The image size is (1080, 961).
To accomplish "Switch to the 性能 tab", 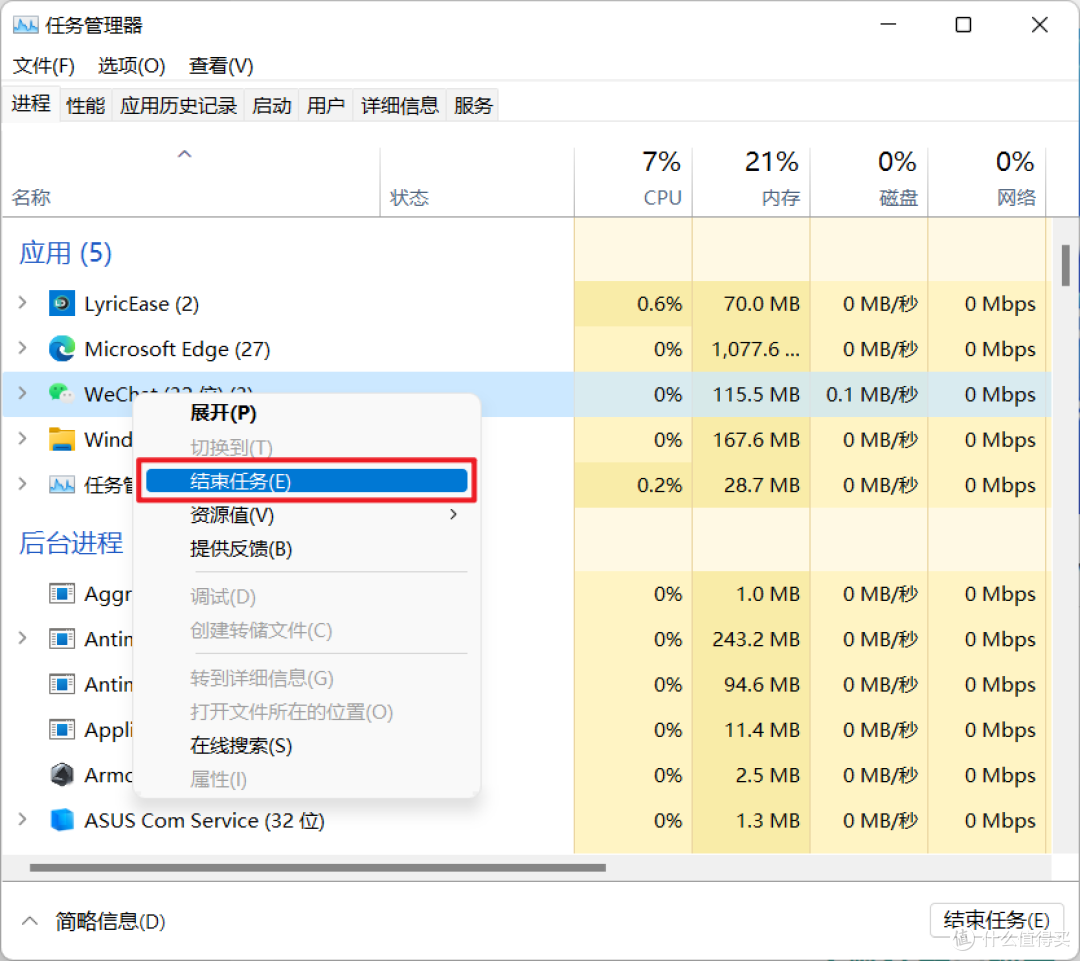I will point(85,105).
